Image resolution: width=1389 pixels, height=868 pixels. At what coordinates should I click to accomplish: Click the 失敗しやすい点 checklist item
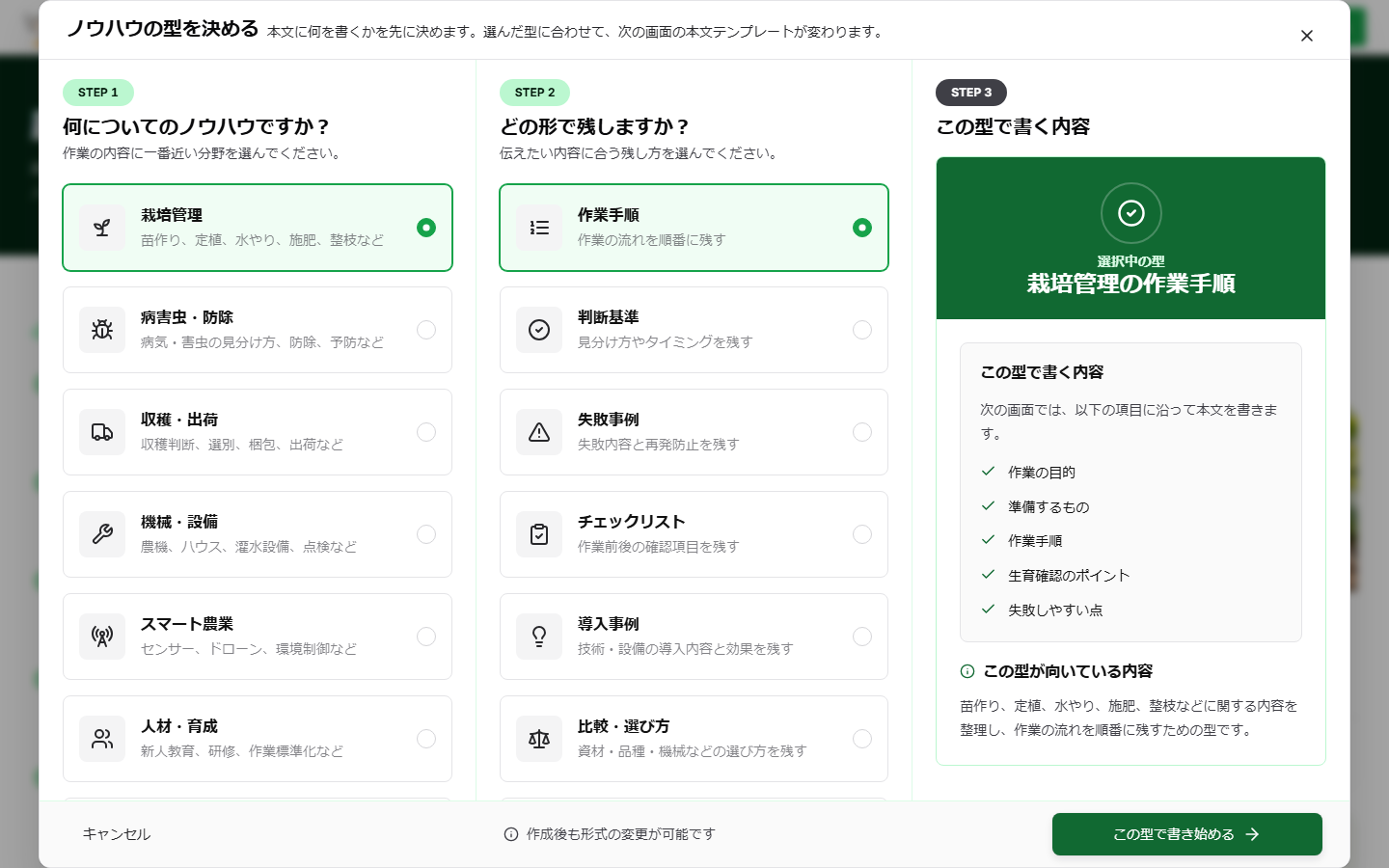point(1042,610)
